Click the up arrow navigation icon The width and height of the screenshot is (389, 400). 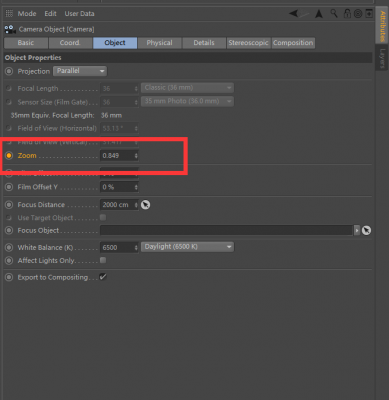319,14
